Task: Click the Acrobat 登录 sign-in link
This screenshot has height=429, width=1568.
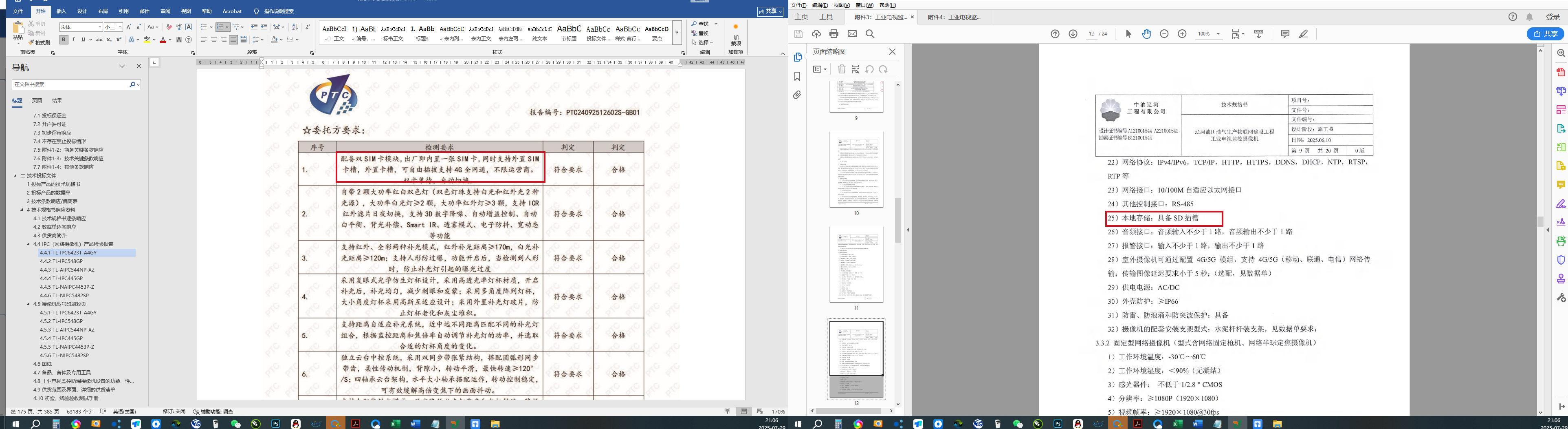Action: (1553, 17)
